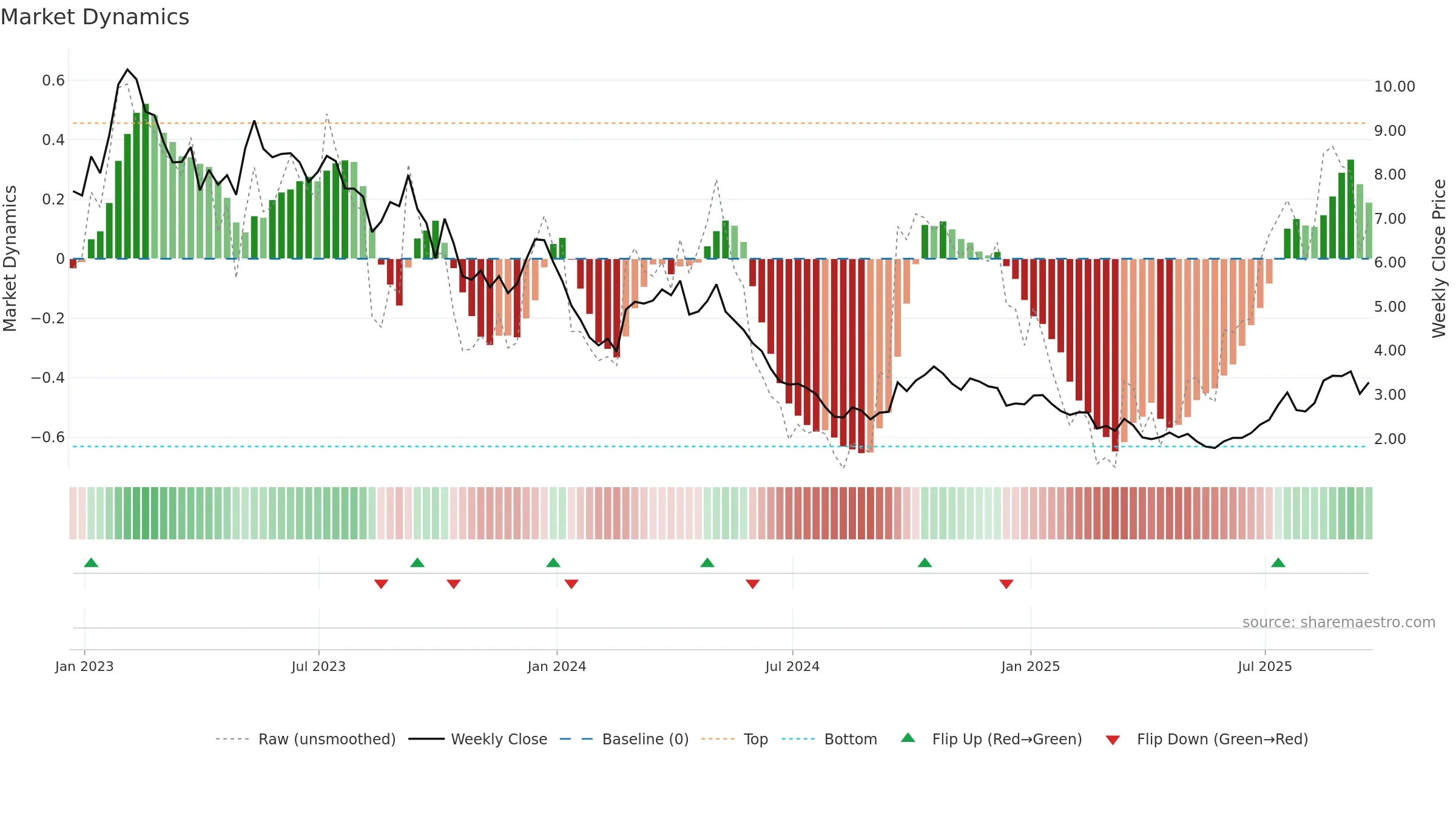Click the flip-down marker just after Jan 2024
Image resolution: width=1456 pixels, height=819 pixels.
click(x=571, y=584)
